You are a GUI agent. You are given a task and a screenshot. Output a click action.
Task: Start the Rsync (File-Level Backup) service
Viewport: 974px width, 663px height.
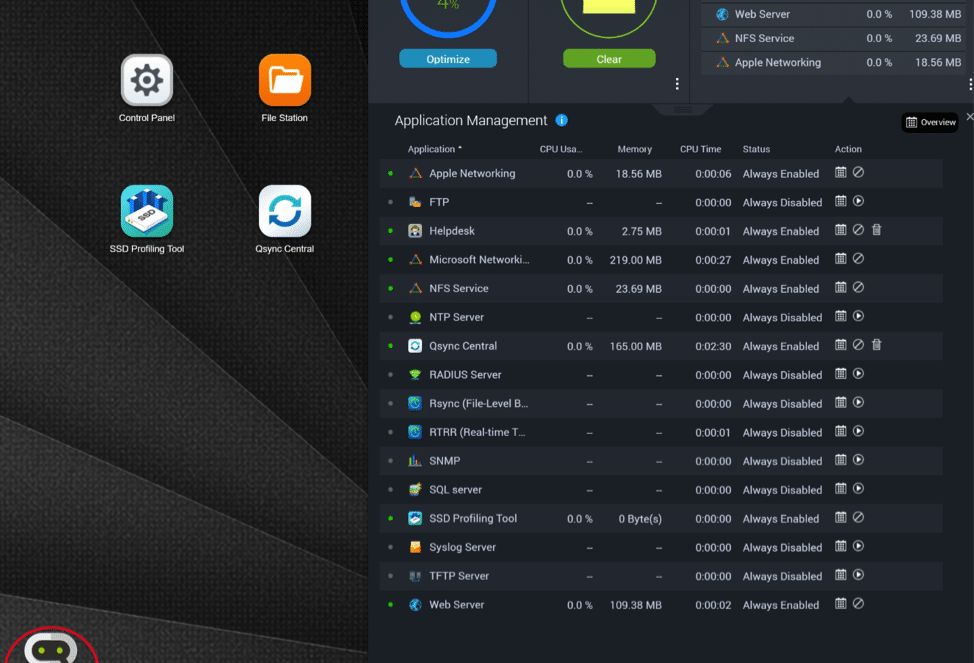pyautogui.click(x=858, y=403)
